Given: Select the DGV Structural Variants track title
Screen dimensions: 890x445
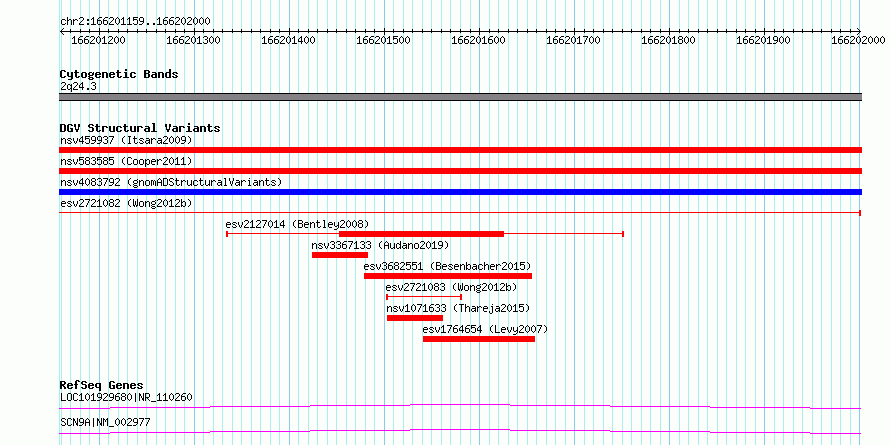Looking at the screenshot, I should pyautogui.click(x=140, y=128).
